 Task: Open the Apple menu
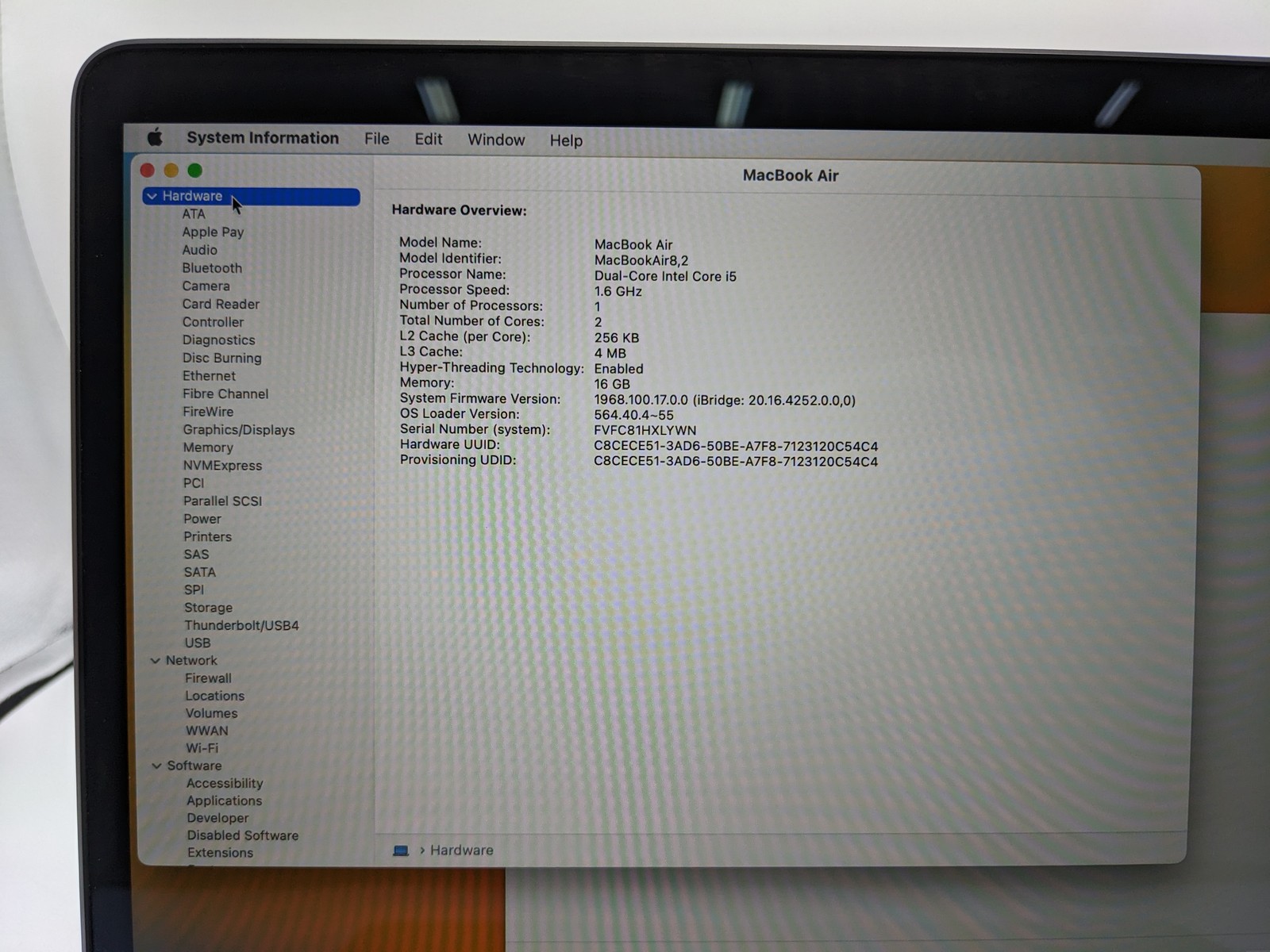click(x=155, y=137)
